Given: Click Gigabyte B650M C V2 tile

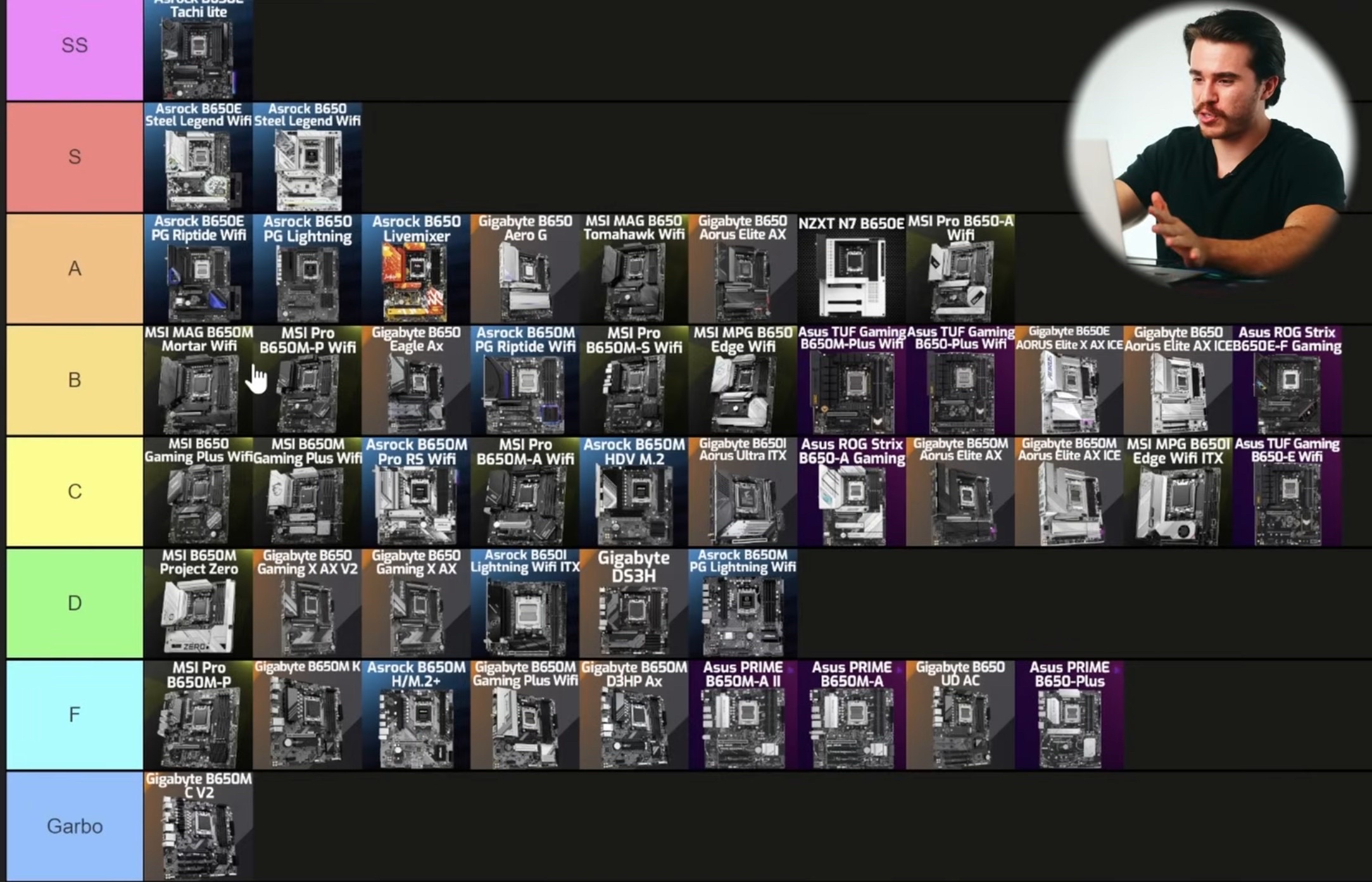Looking at the screenshot, I should (x=198, y=826).
